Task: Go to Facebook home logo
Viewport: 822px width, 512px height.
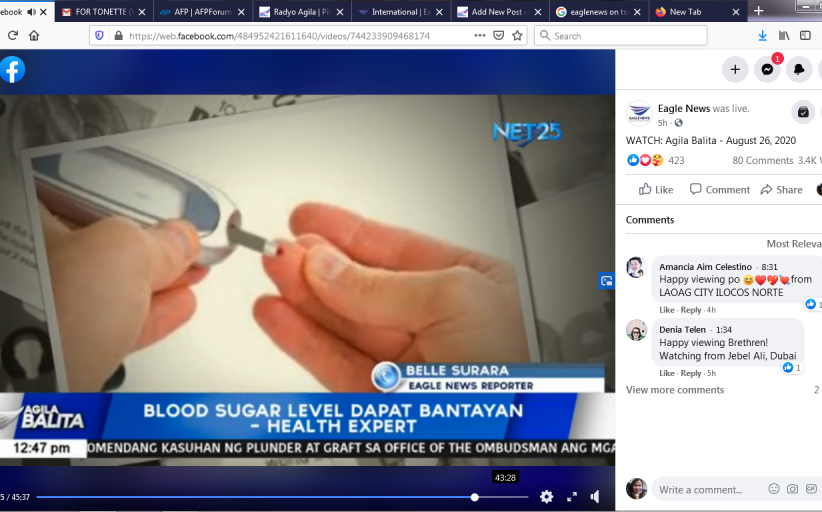Action: pos(12,70)
